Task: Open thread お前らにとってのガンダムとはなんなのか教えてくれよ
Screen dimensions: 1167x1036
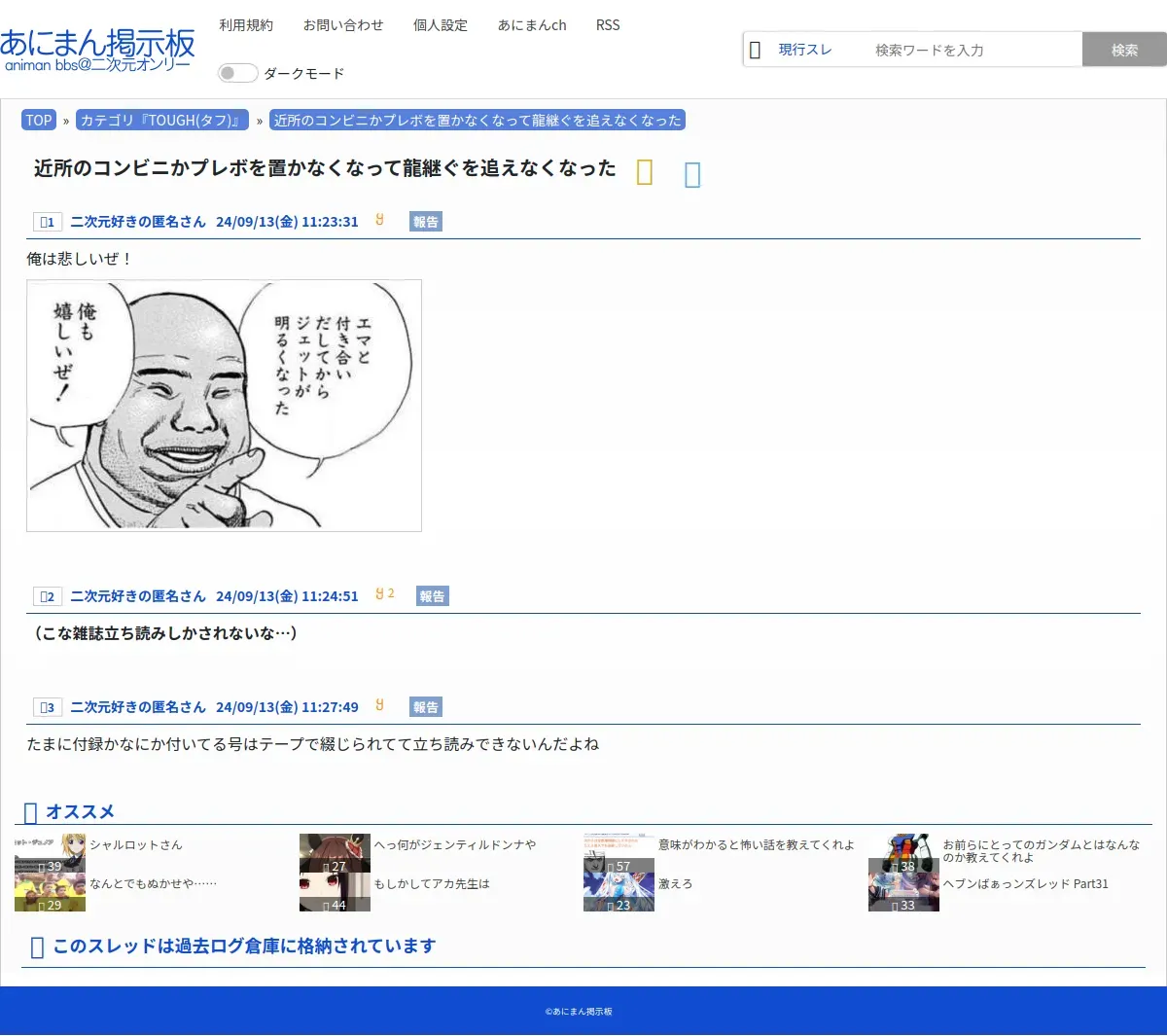Action: [1042, 851]
